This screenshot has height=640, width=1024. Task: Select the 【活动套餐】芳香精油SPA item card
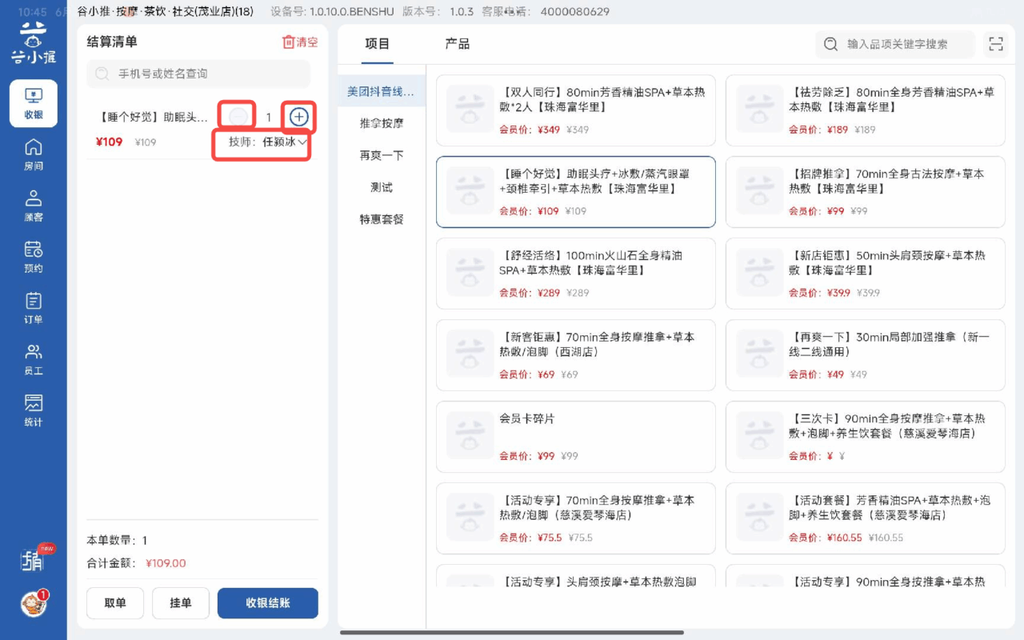coord(865,519)
